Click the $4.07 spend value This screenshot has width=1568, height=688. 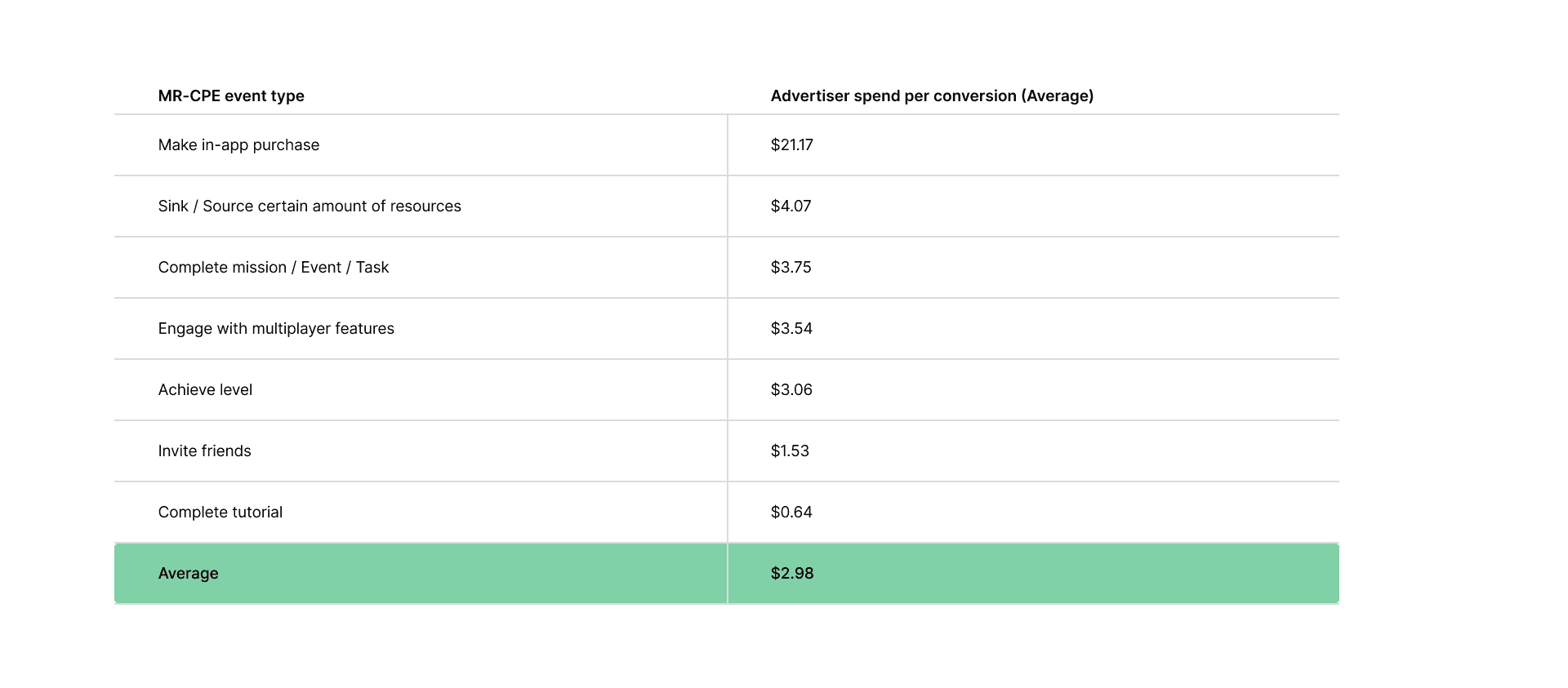coord(791,206)
